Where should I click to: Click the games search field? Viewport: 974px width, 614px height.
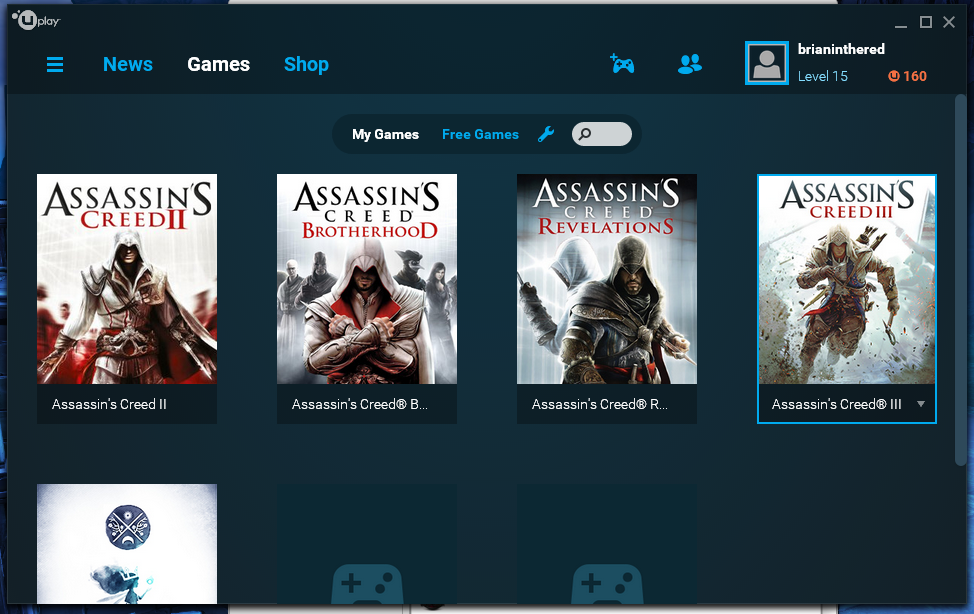[602, 134]
